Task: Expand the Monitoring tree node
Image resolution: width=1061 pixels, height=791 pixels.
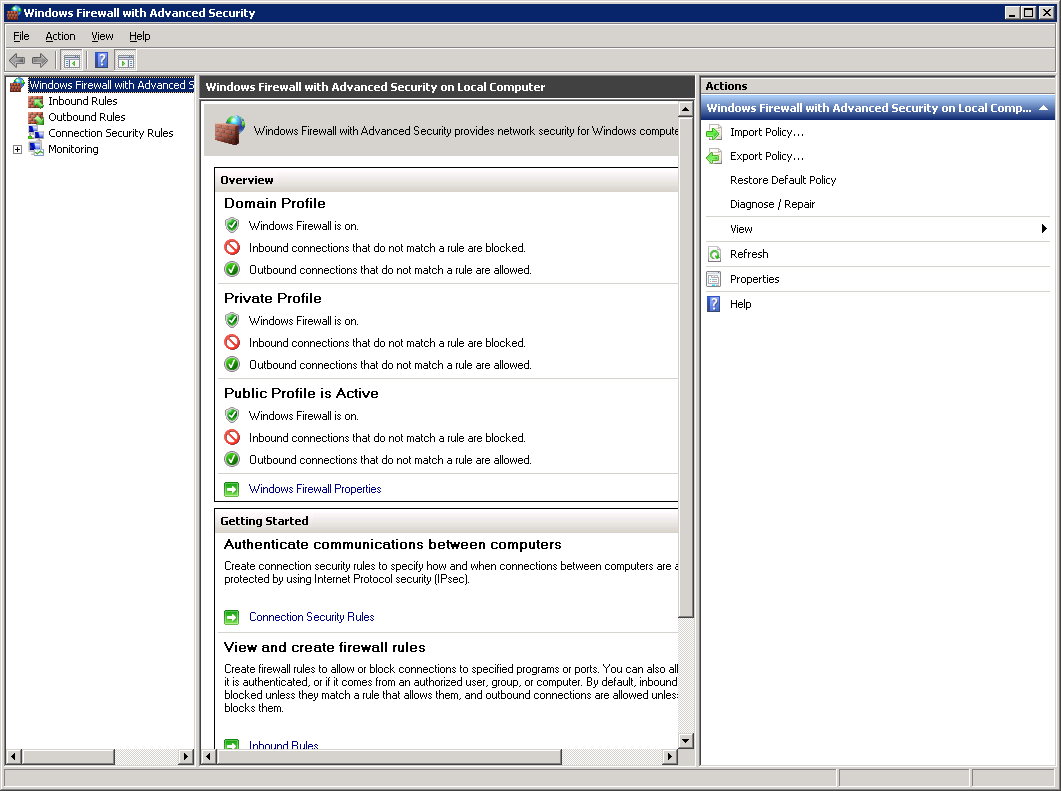Action: tap(18, 150)
